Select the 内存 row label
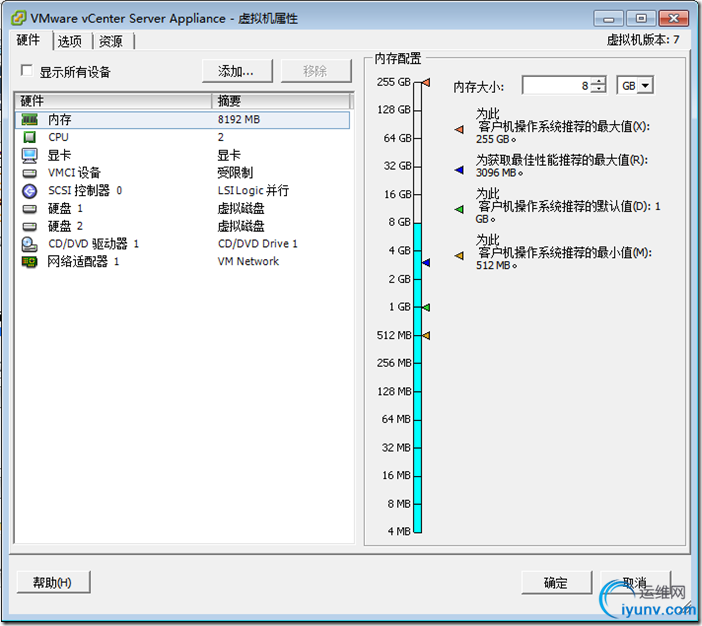702x626 pixels. (x=60, y=120)
